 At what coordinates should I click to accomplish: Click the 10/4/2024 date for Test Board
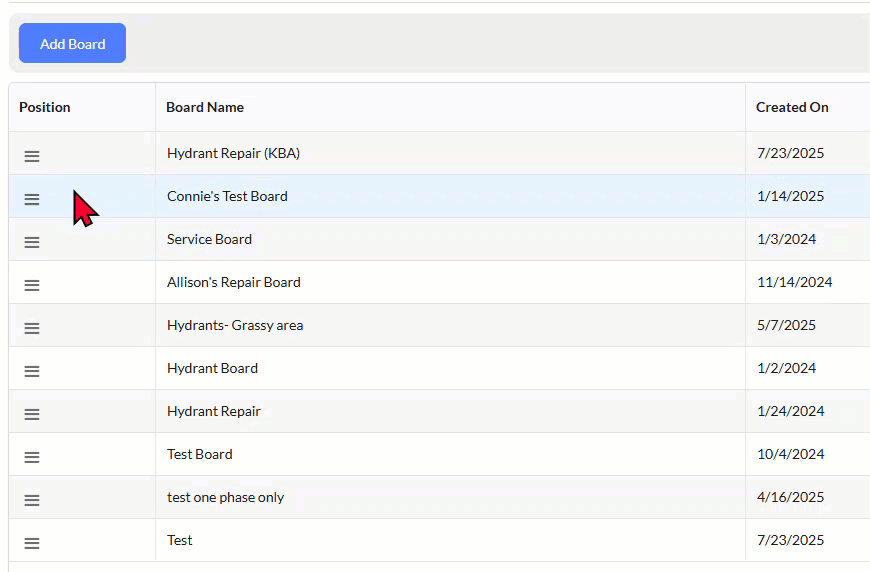tap(790, 454)
